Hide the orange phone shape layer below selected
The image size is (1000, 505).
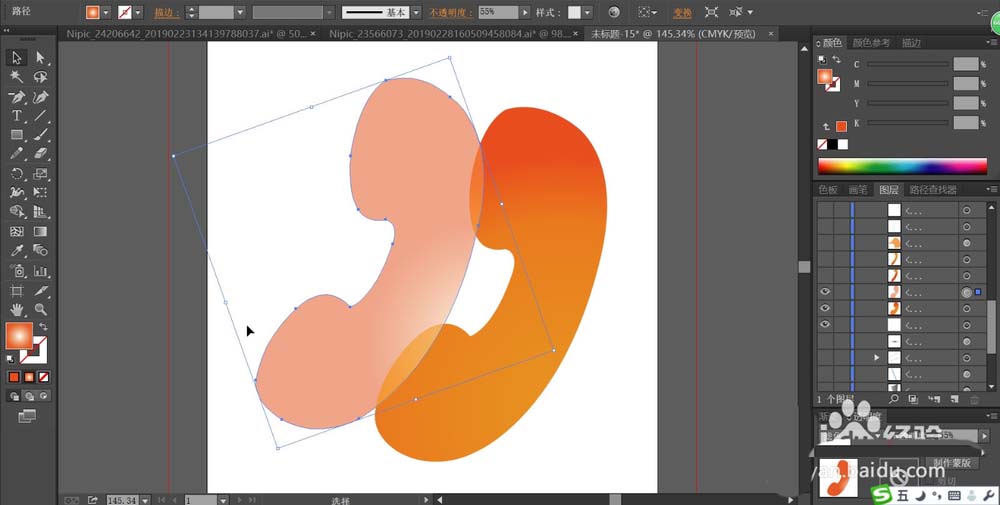click(825, 309)
